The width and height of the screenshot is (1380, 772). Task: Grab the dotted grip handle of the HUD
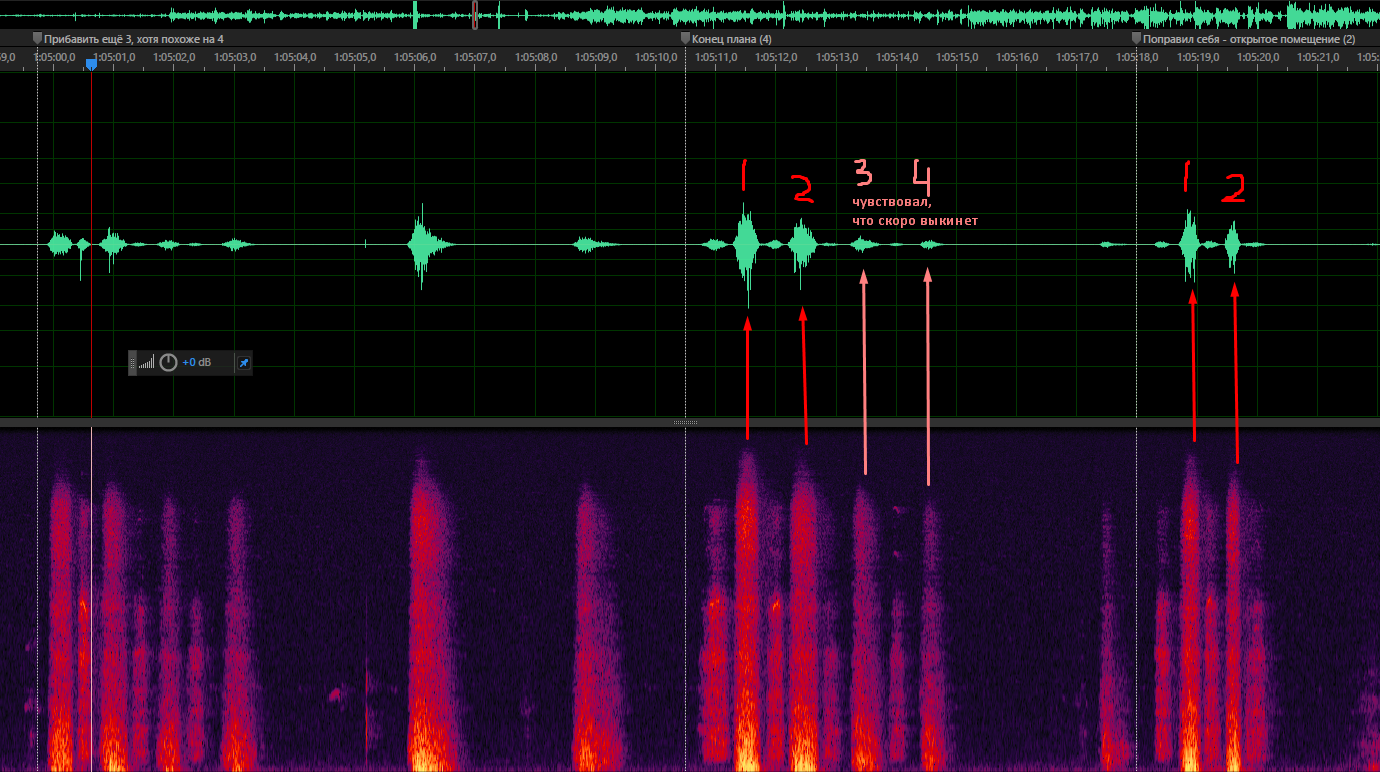point(132,363)
